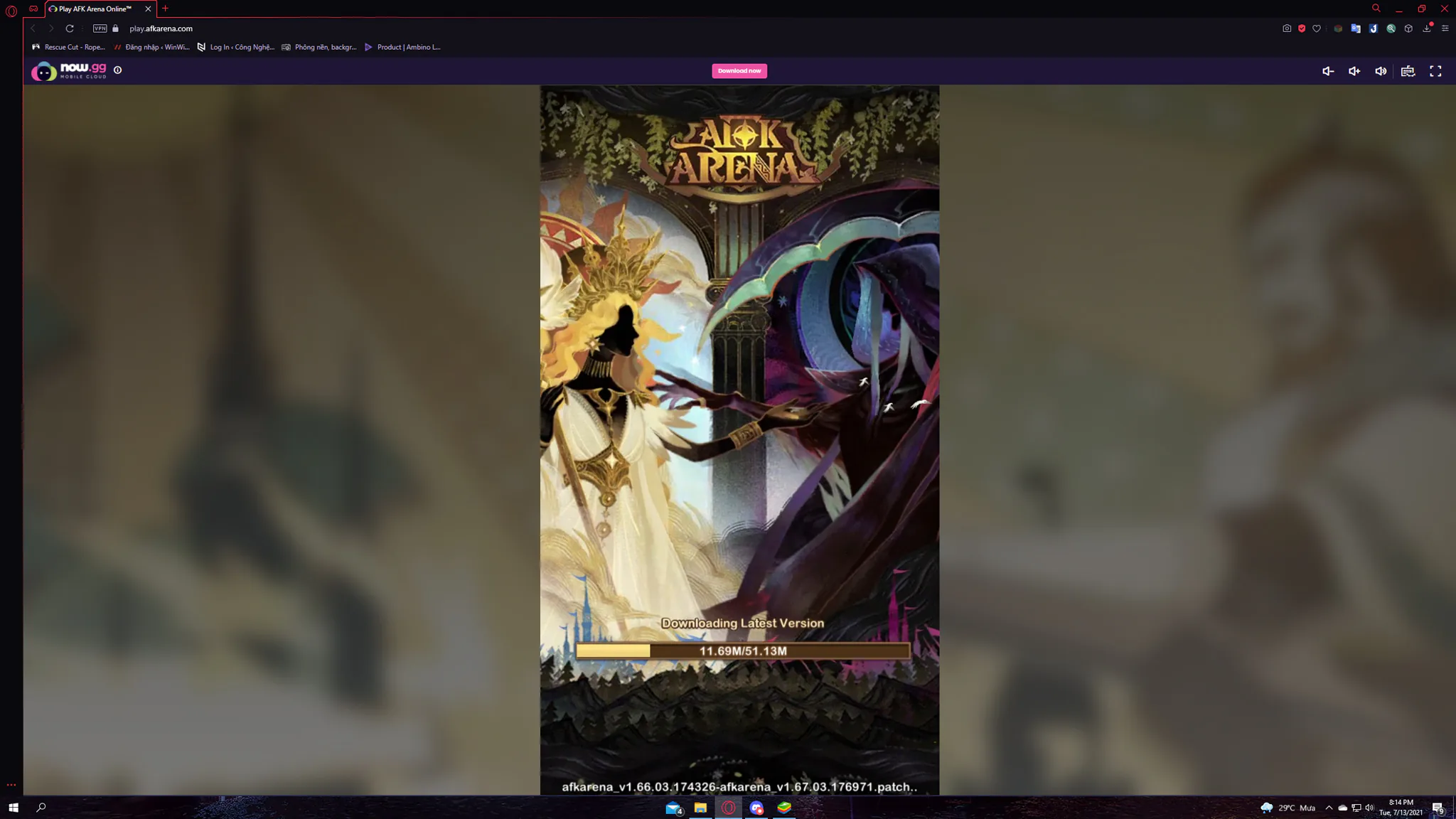Image resolution: width=1456 pixels, height=819 pixels.
Task: Click the Download now button
Action: (x=739, y=71)
